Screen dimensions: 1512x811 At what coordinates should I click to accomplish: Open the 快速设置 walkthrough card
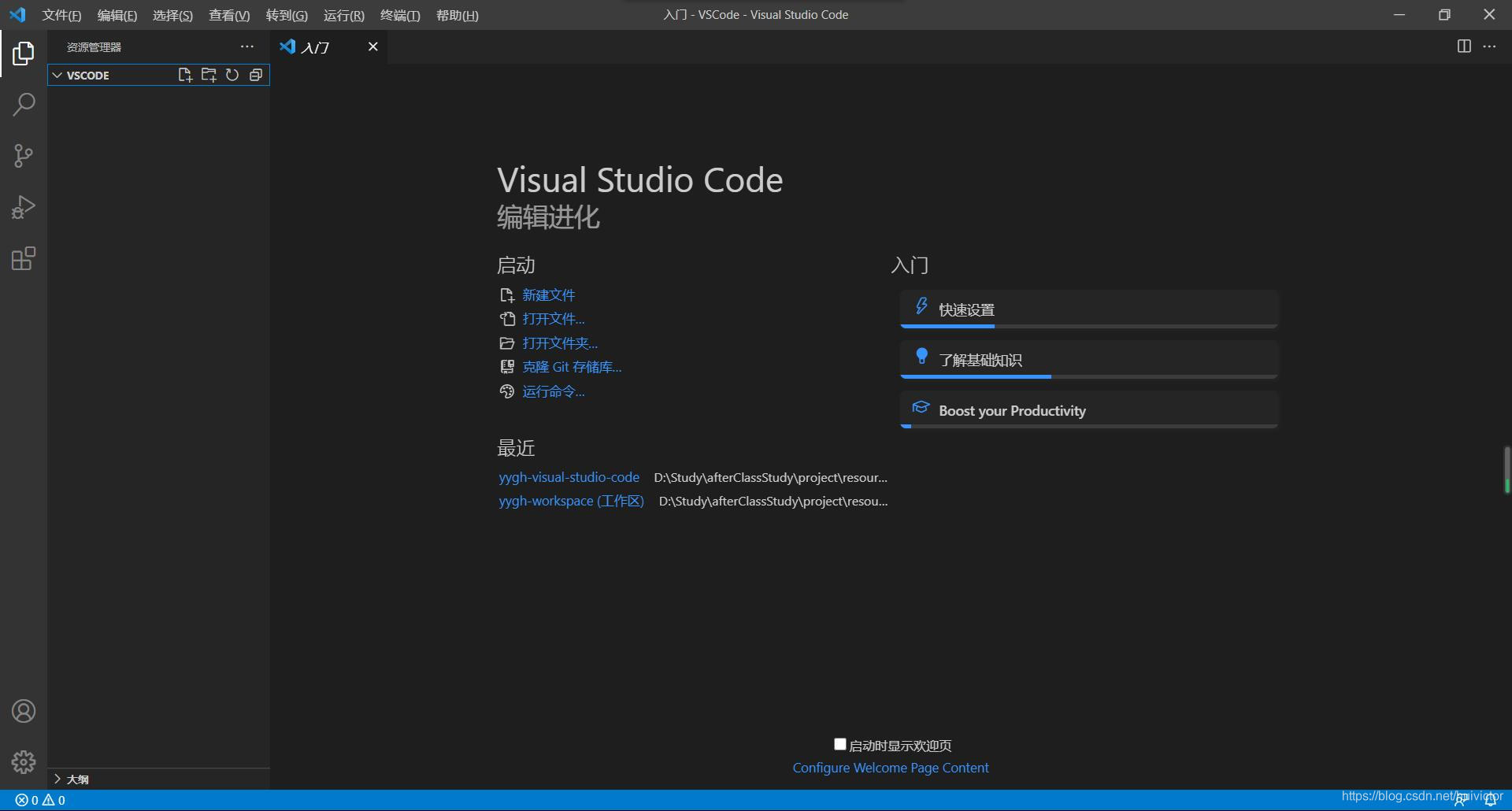(x=1089, y=309)
